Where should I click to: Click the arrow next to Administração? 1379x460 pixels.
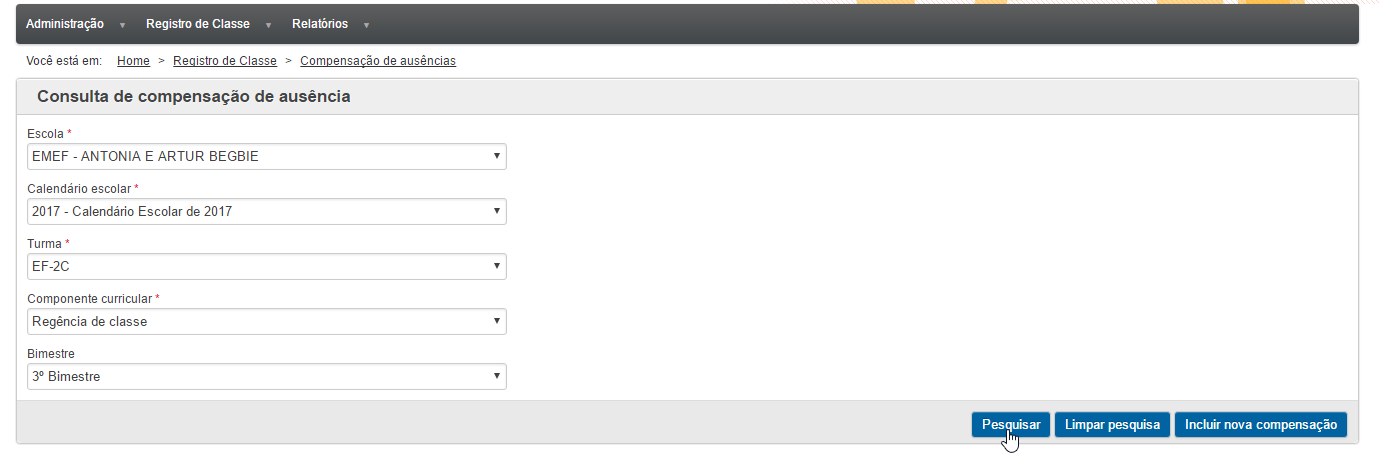click(122, 25)
